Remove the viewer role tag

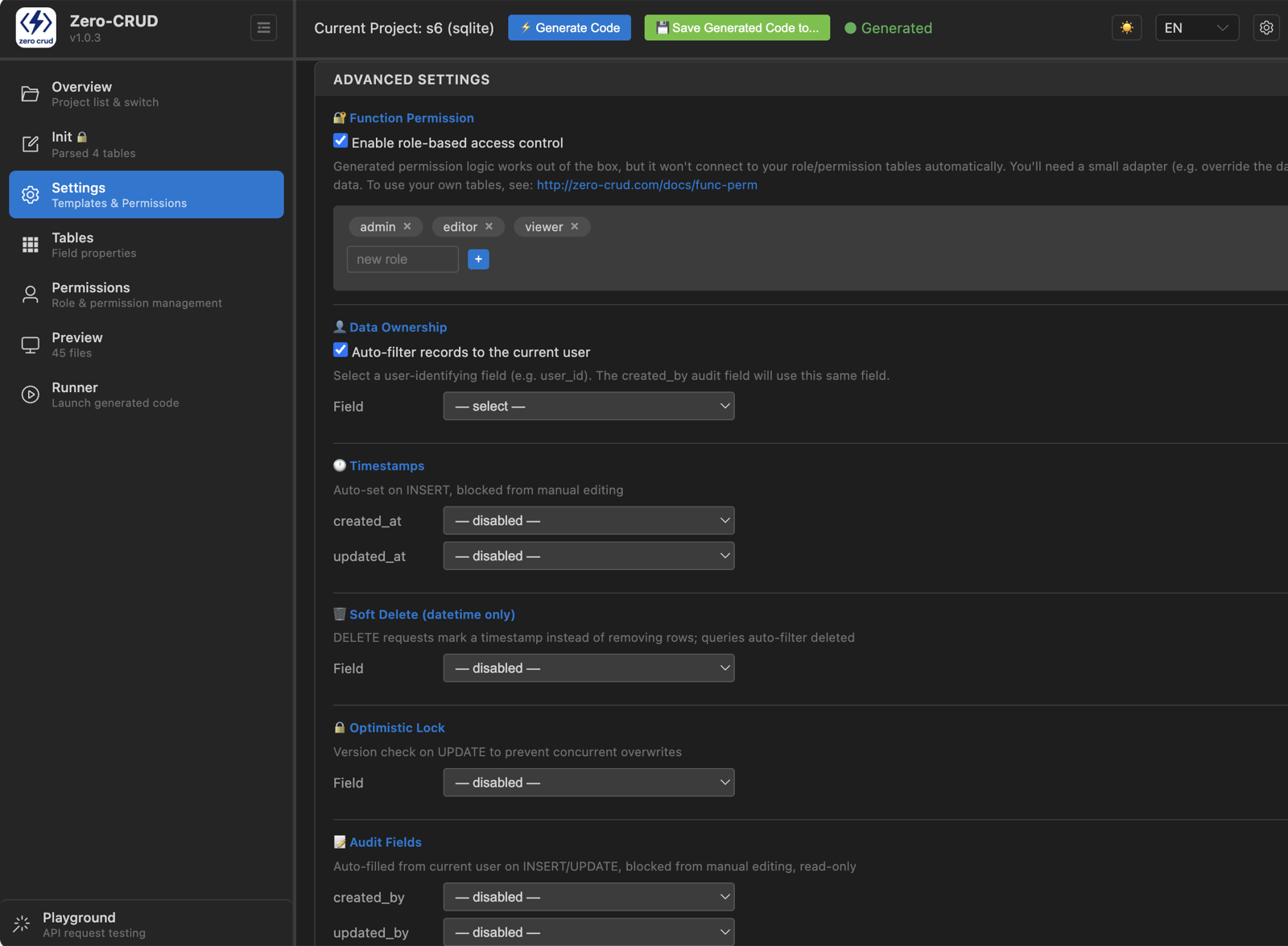coord(575,226)
